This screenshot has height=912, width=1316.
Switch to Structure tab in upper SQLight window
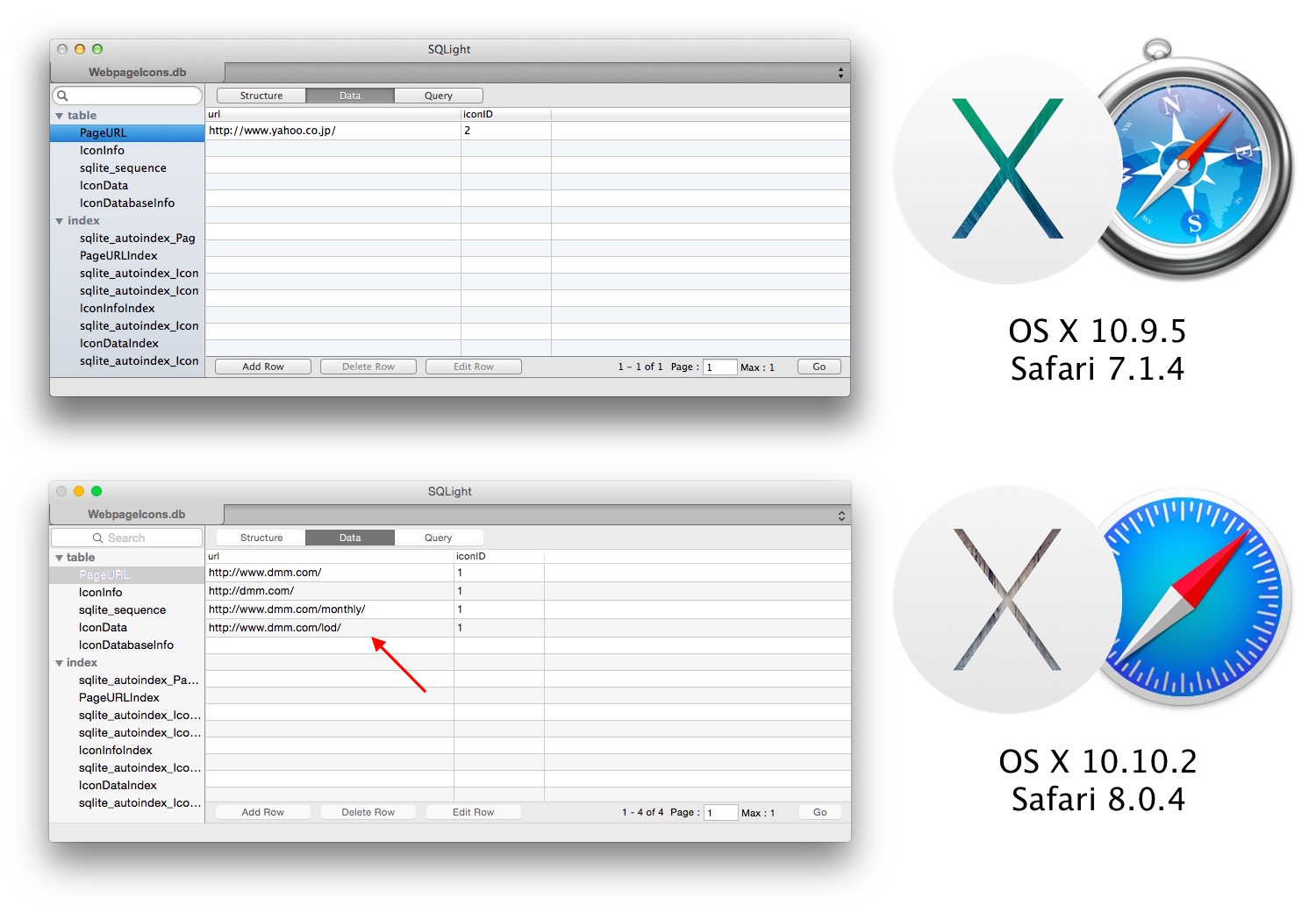261,96
